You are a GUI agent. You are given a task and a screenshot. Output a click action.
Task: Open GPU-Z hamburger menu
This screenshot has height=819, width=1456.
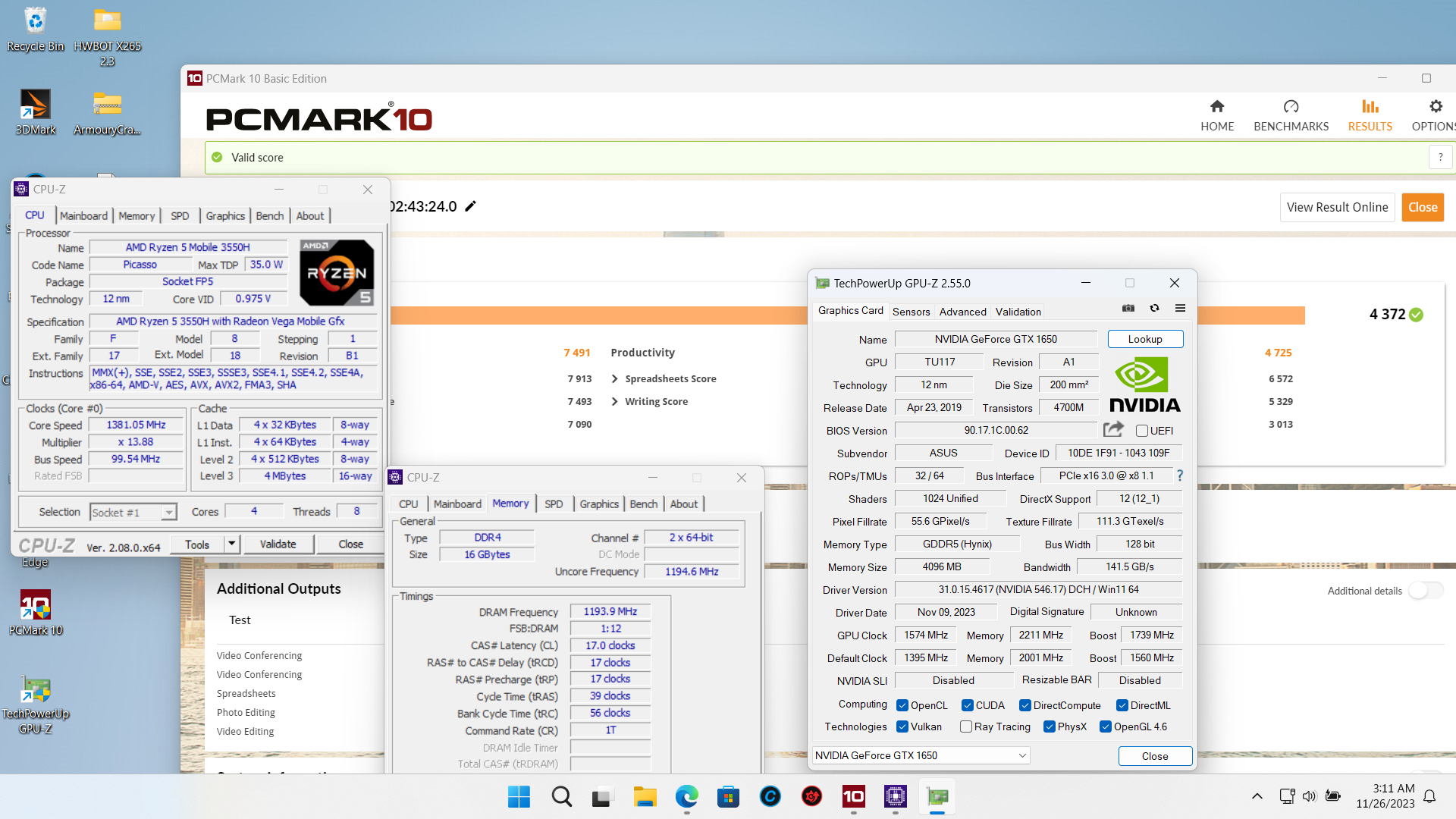point(1180,308)
